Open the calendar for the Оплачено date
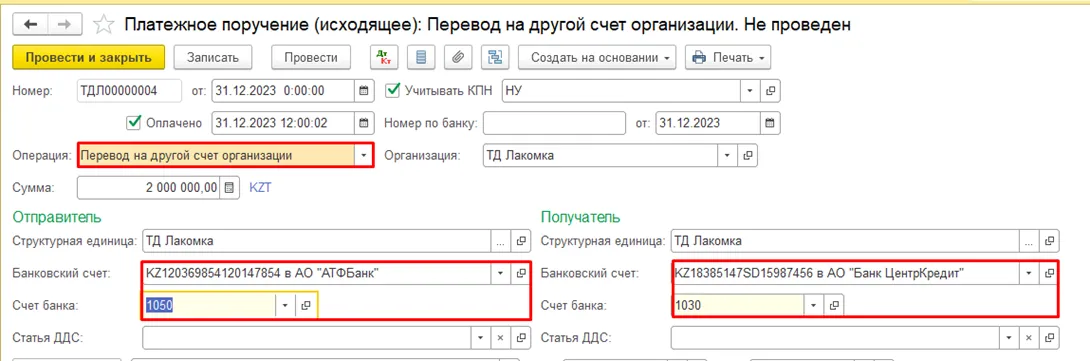 [364, 123]
